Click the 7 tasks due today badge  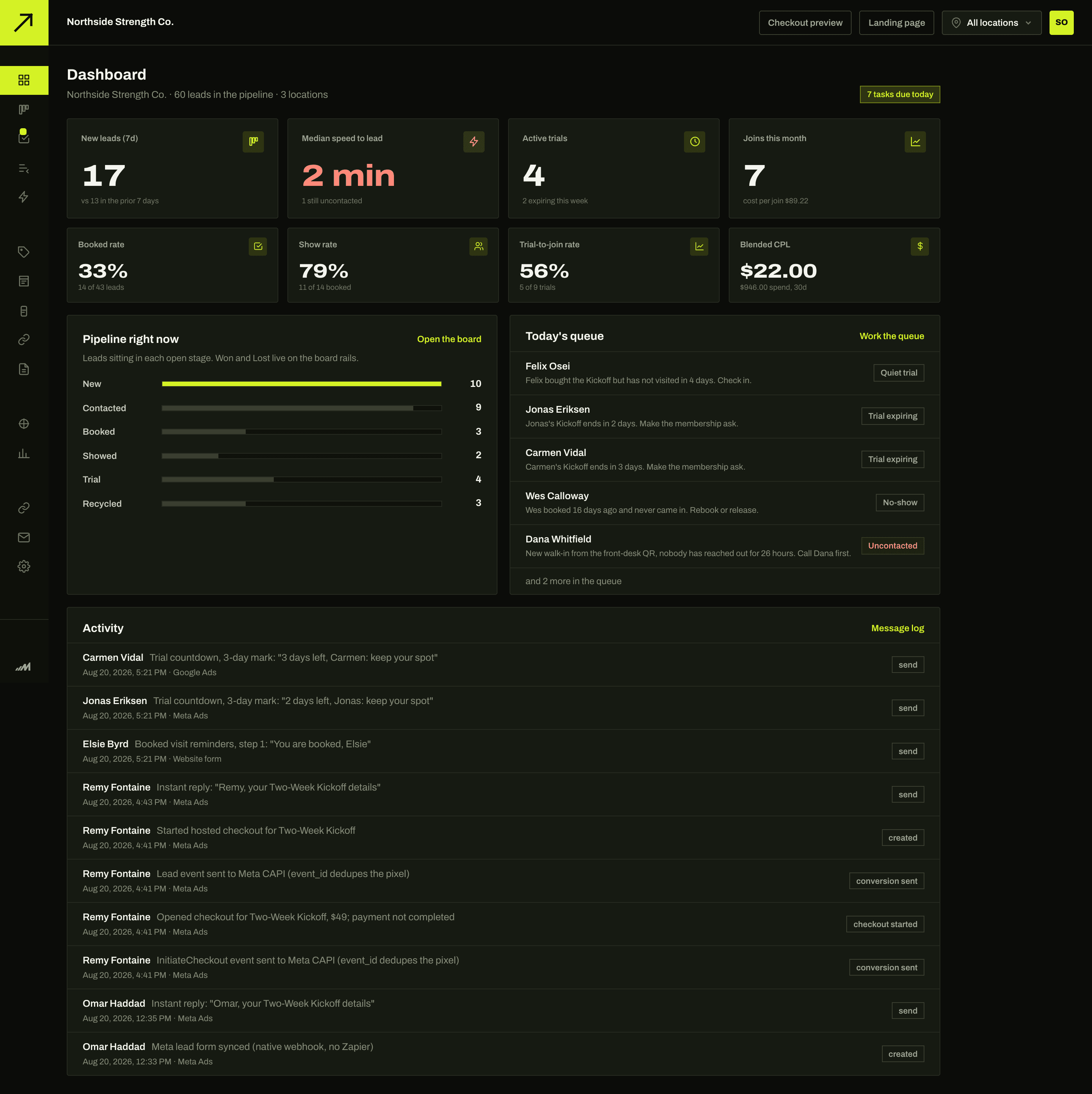pyautogui.click(x=899, y=94)
